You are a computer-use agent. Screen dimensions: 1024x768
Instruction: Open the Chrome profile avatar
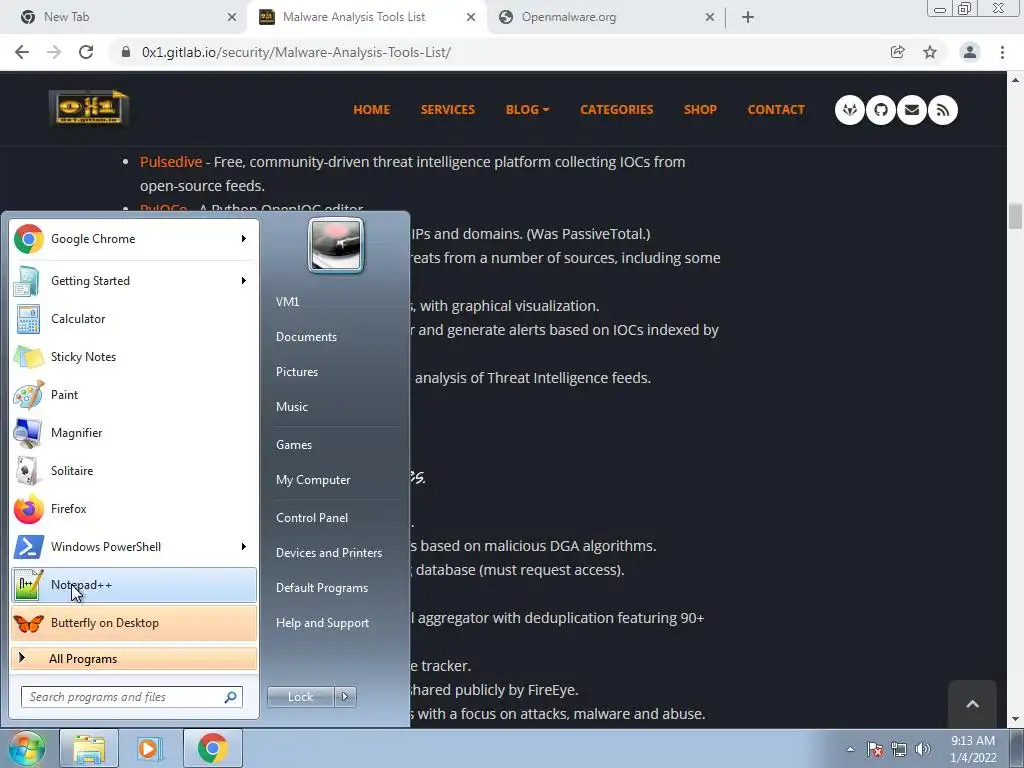tap(970, 52)
